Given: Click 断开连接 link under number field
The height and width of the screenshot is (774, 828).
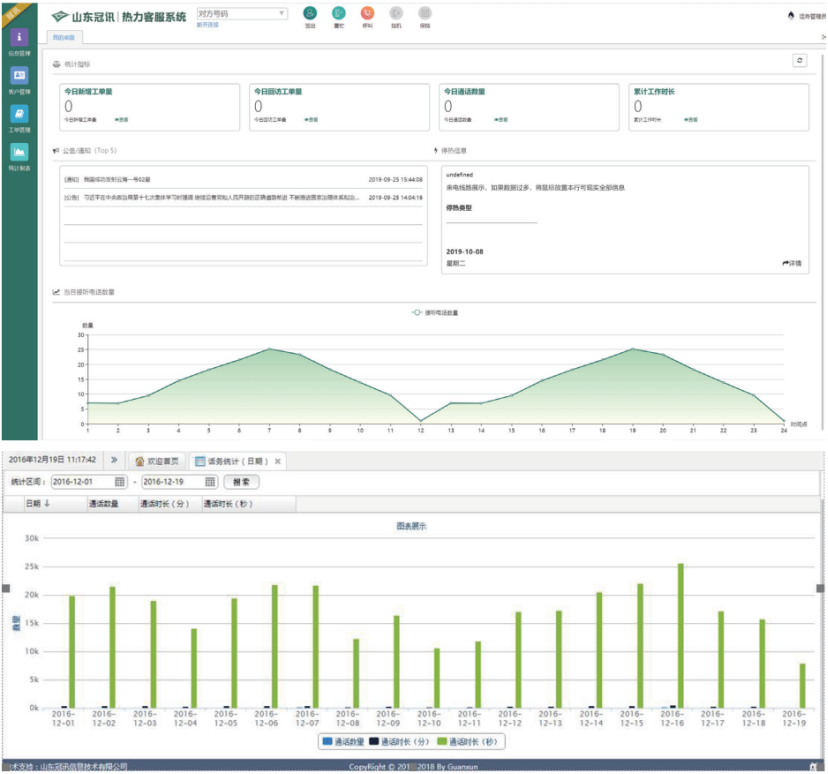Looking at the screenshot, I should tap(208, 25).
